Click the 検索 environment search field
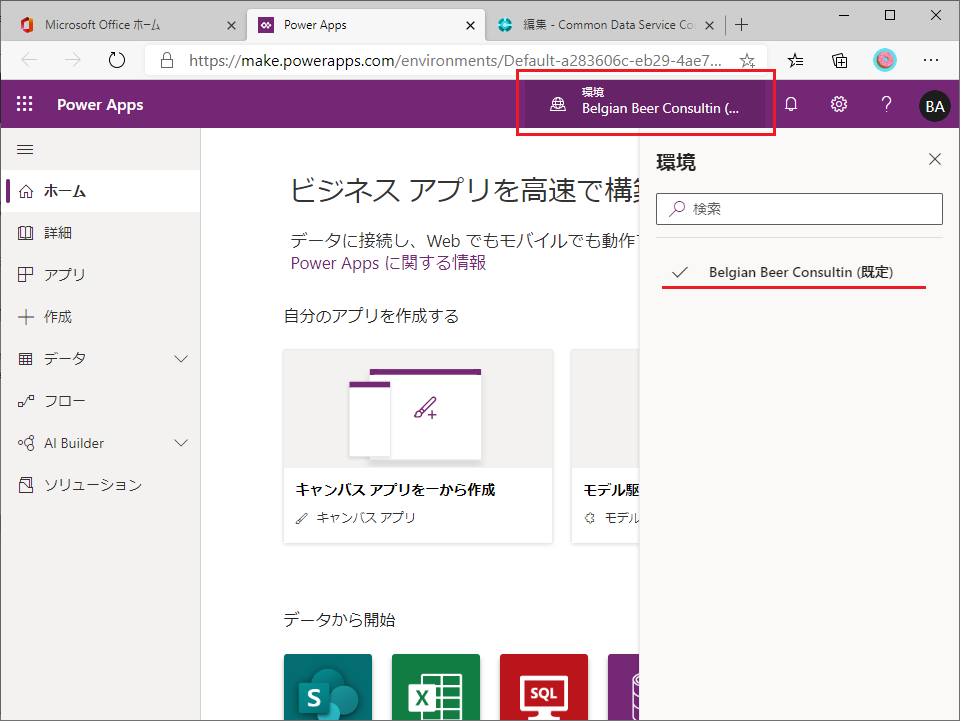This screenshot has width=960, height=721. click(x=799, y=209)
